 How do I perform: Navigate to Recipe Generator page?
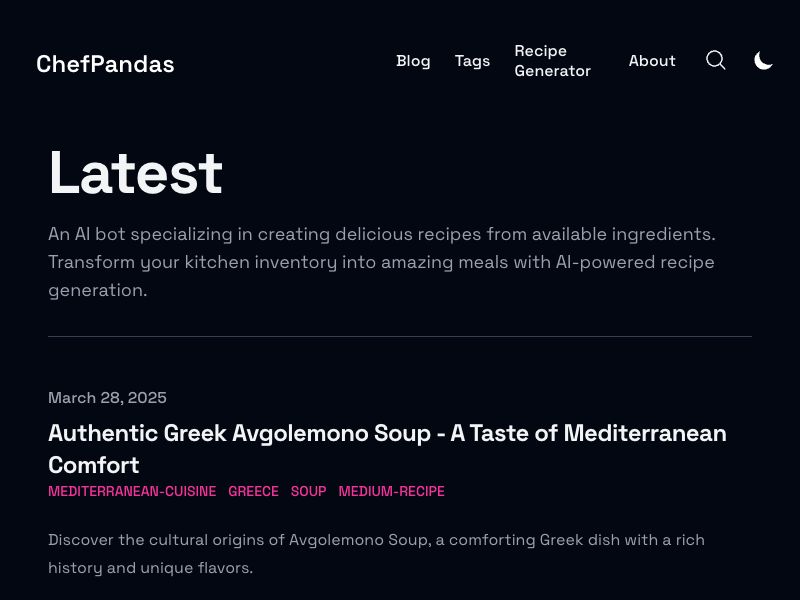(x=552, y=61)
